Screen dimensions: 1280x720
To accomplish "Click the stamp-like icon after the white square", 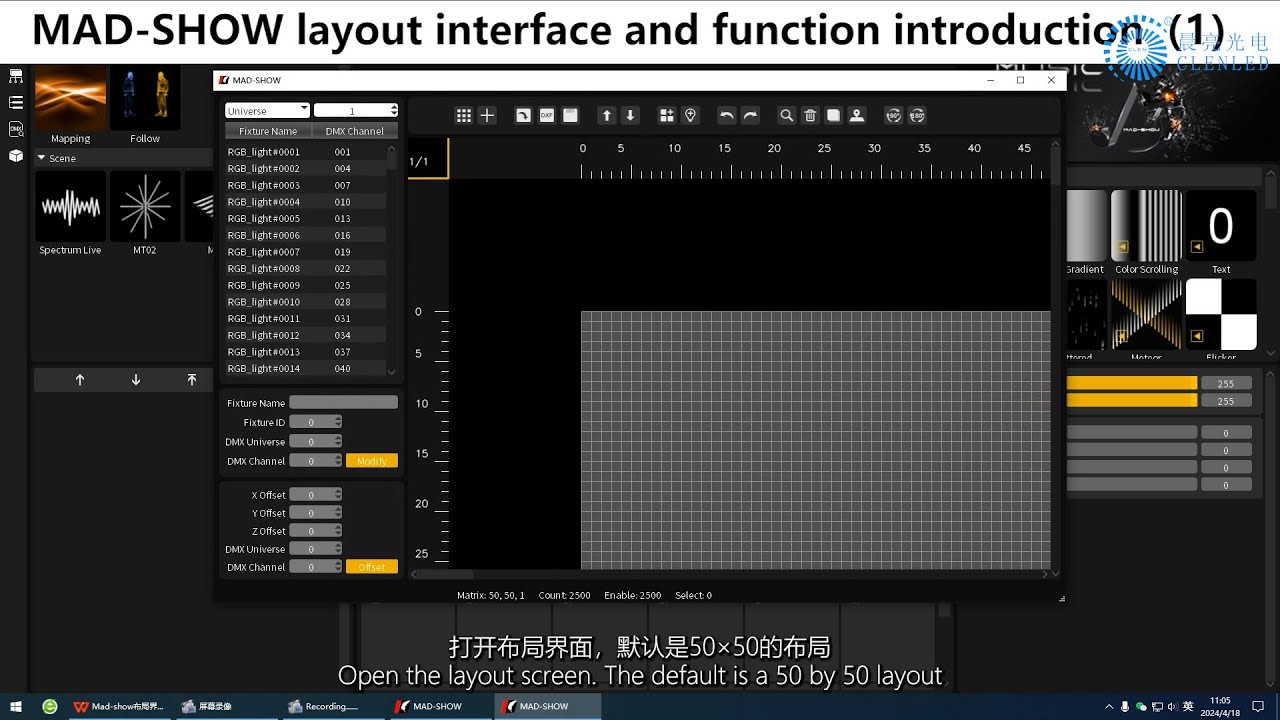I will coord(857,116).
